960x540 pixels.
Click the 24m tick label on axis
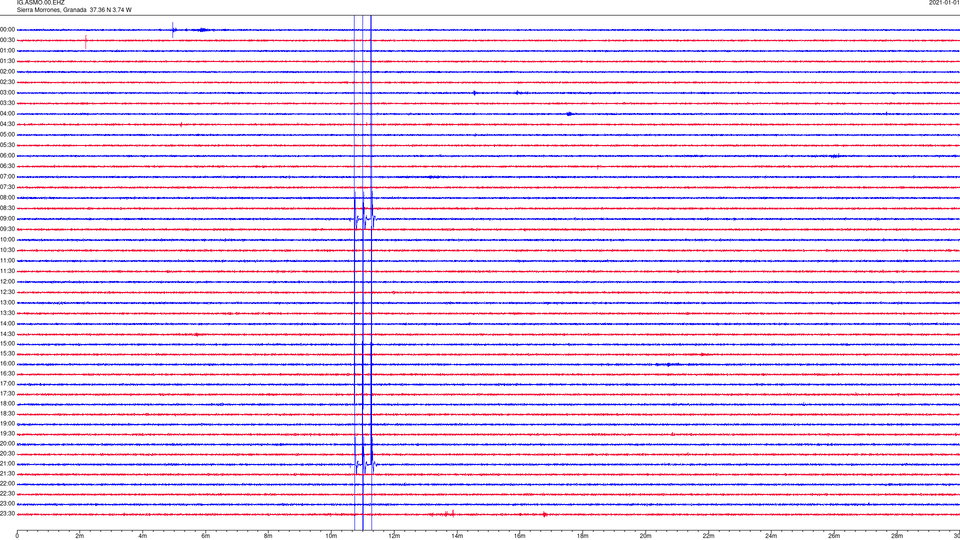pyautogui.click(x=771, y=536)
